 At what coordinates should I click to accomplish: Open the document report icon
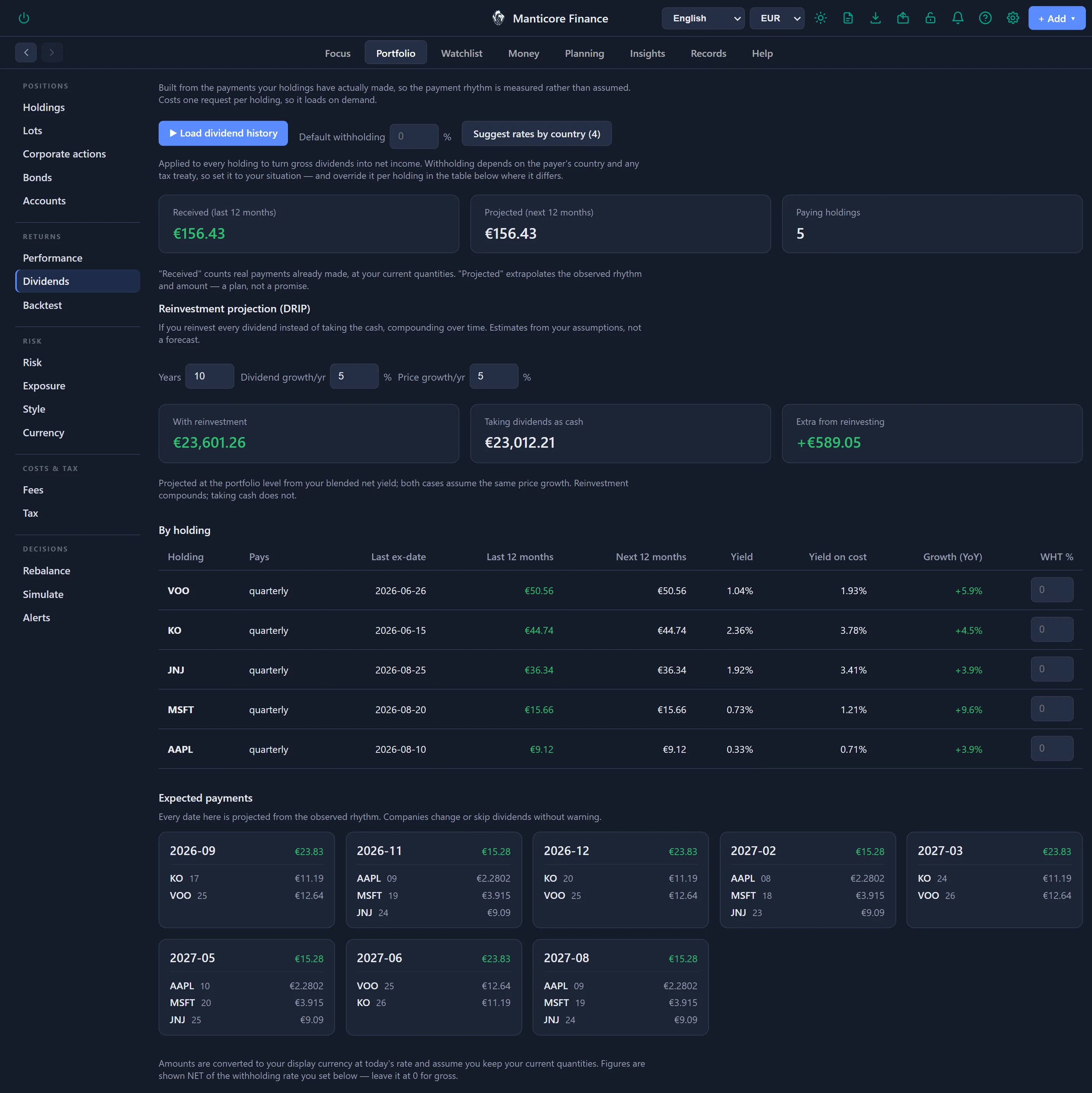click(x=848, y=18)
